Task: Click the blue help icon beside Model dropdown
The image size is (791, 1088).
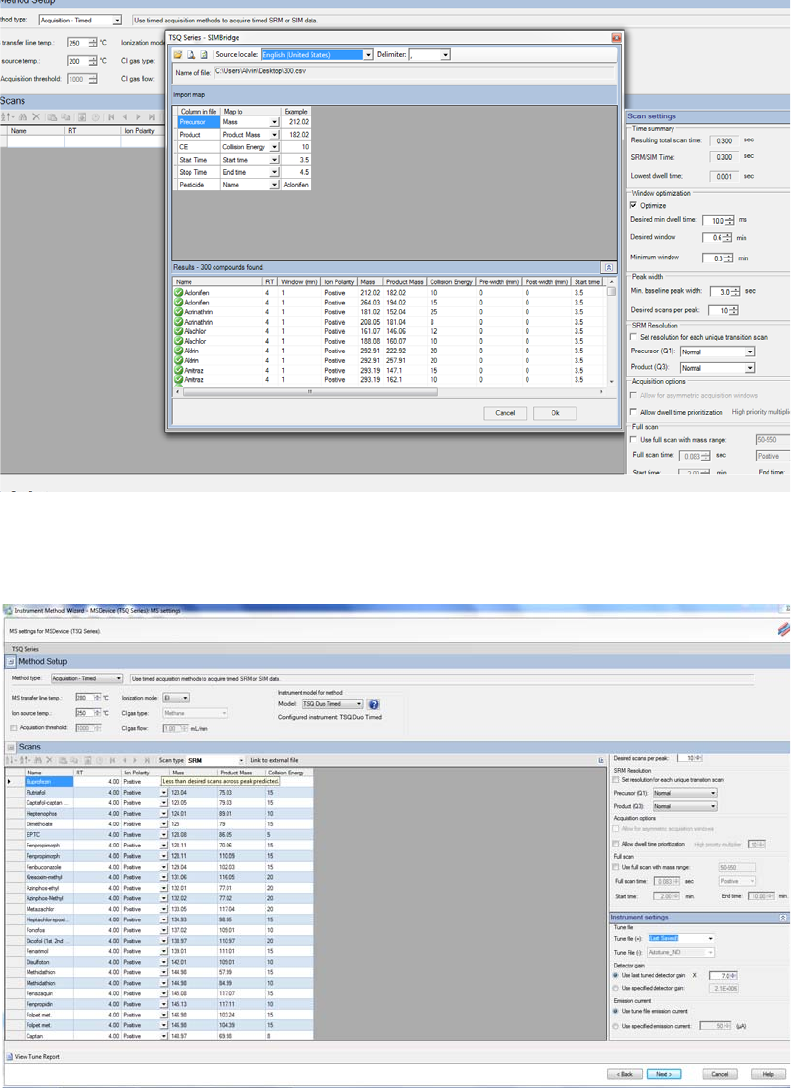Action: 374,704
